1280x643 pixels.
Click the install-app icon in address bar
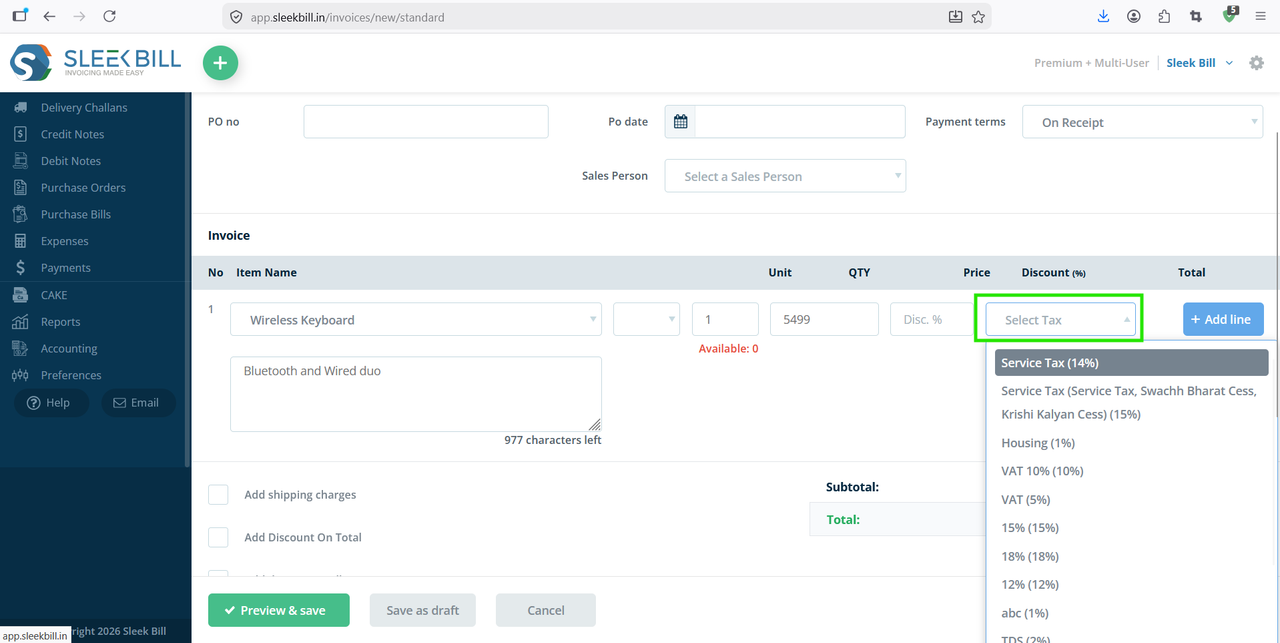(955, 17)
